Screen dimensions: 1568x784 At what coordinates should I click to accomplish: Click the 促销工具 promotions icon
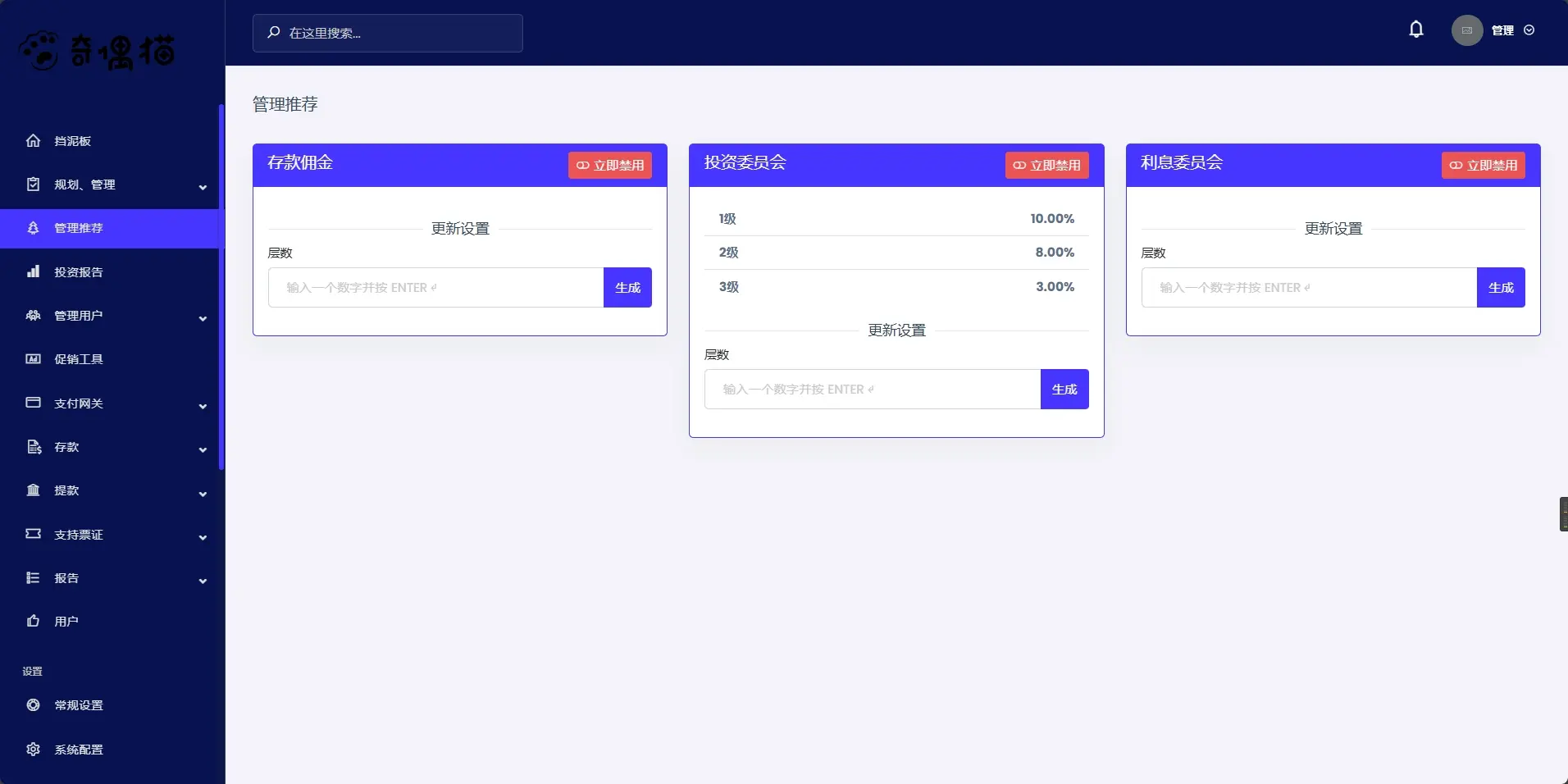click(33, 359)
